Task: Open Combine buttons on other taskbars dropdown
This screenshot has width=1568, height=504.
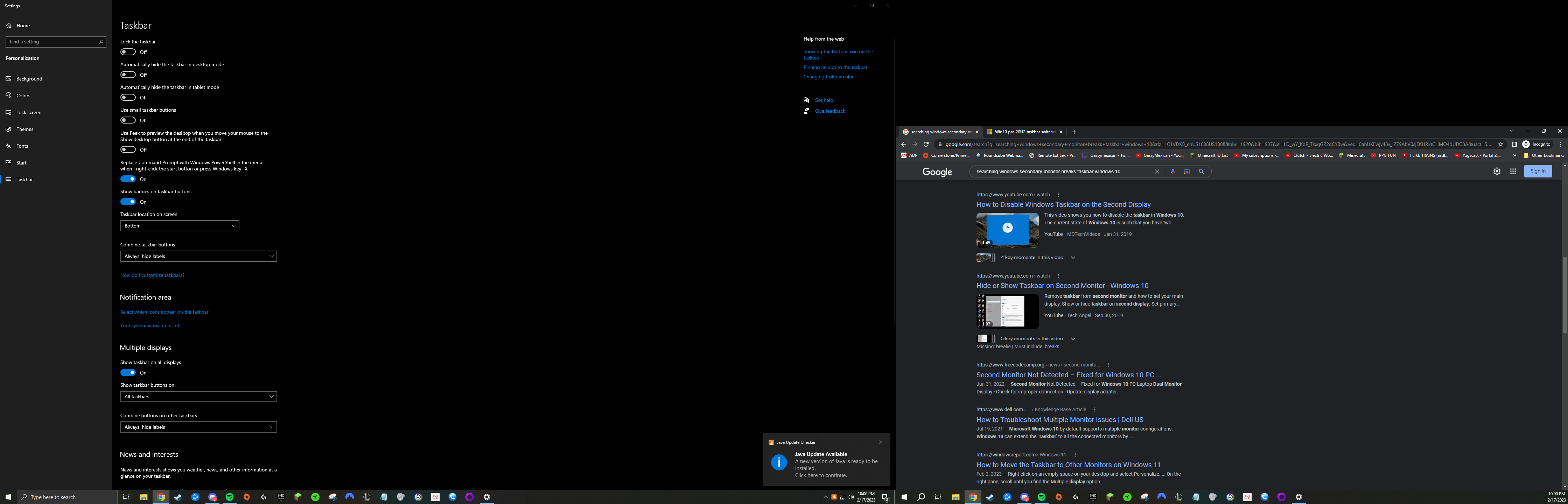Action: pos(198,427)
